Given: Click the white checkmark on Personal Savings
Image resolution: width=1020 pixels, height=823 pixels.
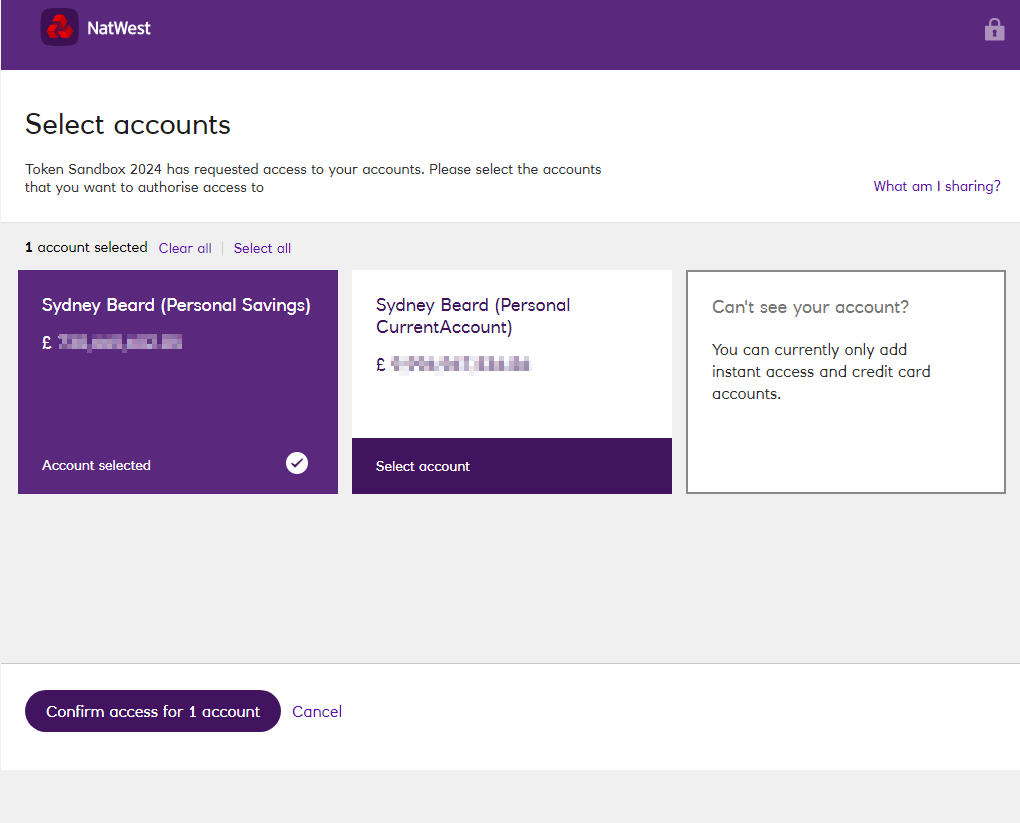Looking at the screenshot, I should point(297,462).
